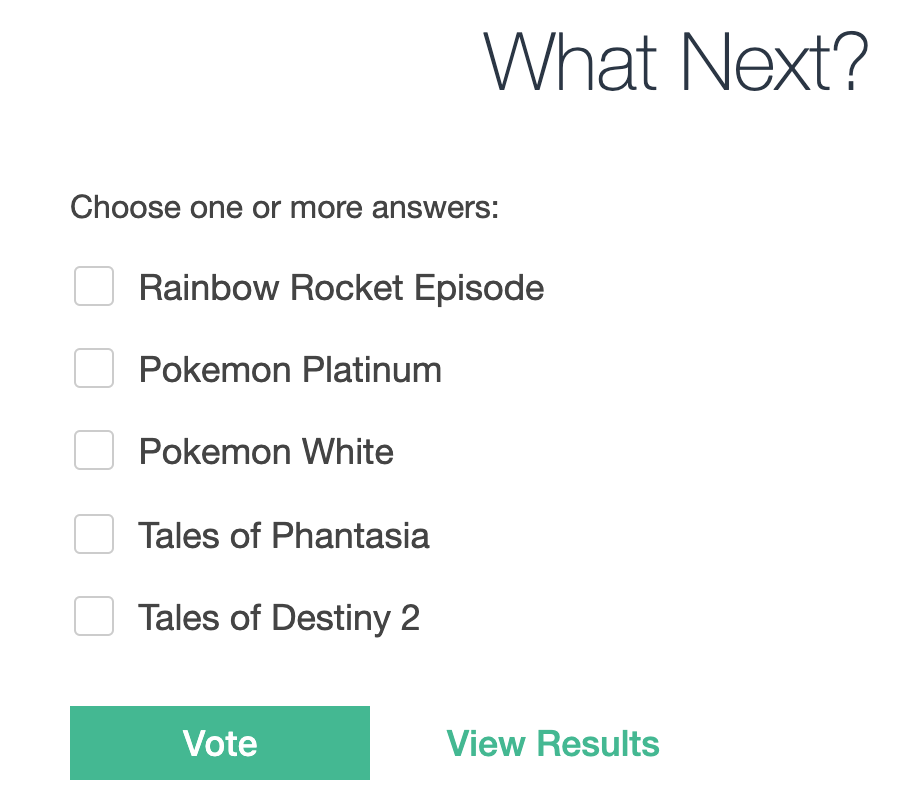904x810 pixels.
Task: Click the word 'Phantasia' in the fourth option
Action: coord(351,536)
